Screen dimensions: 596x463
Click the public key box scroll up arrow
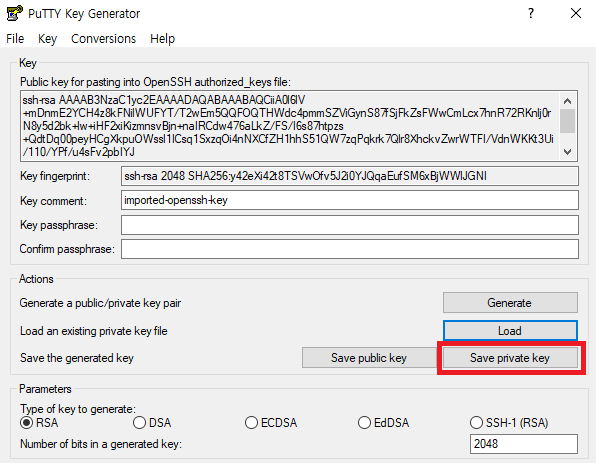click(x=567, y=101)
